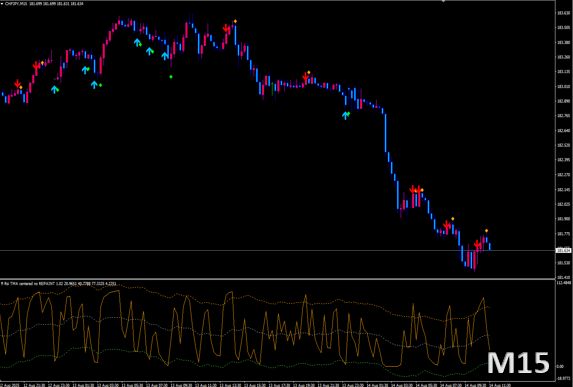Click the CHFJPY,M15 chart title text

coord(16,4)
